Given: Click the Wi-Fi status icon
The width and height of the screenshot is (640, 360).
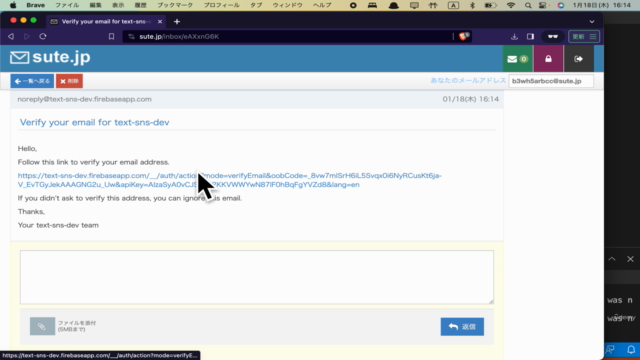Looking at the screenshot, I should (x=511, y=5).
